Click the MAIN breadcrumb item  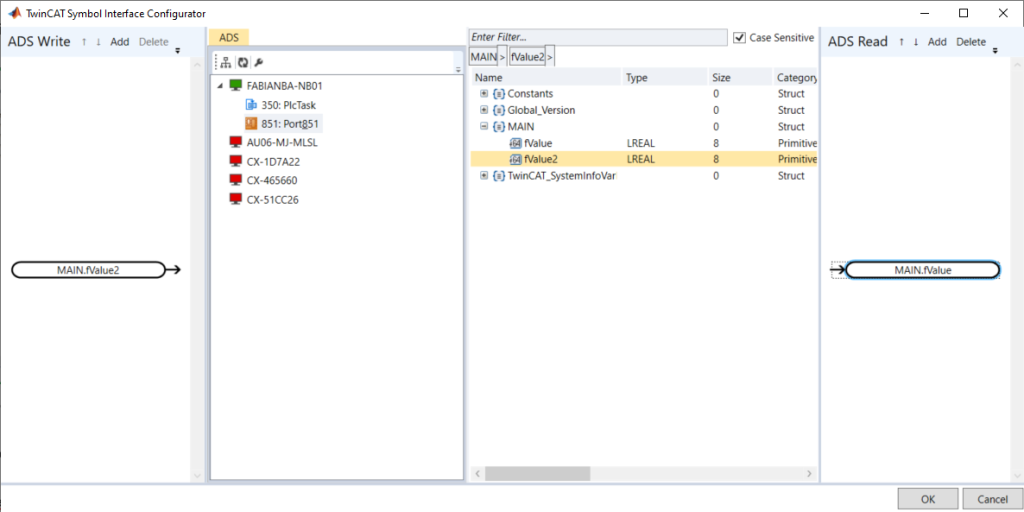[482, 57]
